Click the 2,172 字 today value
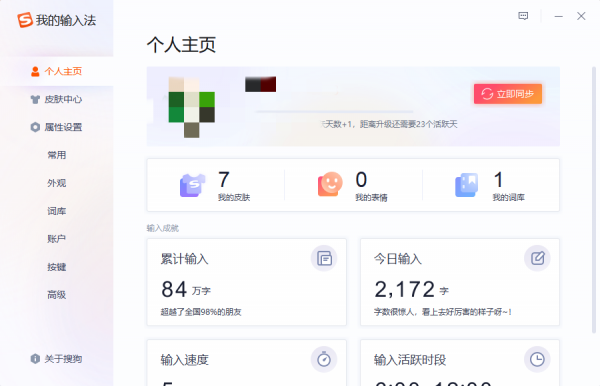Viewport: 600px width, 386px height. pyautogui.click(x=411, y=289)
